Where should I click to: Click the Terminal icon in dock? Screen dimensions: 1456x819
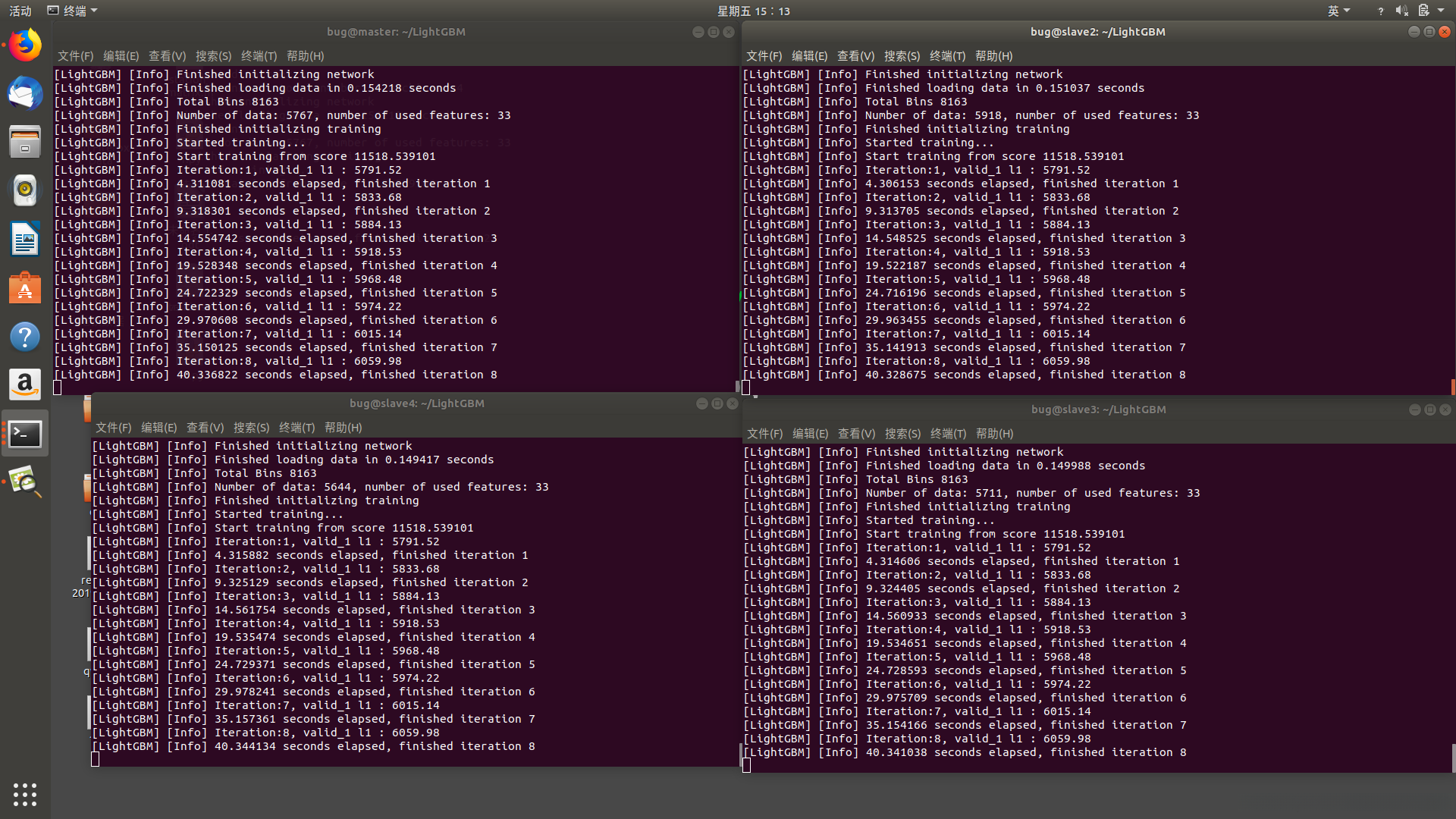point(25,434)
